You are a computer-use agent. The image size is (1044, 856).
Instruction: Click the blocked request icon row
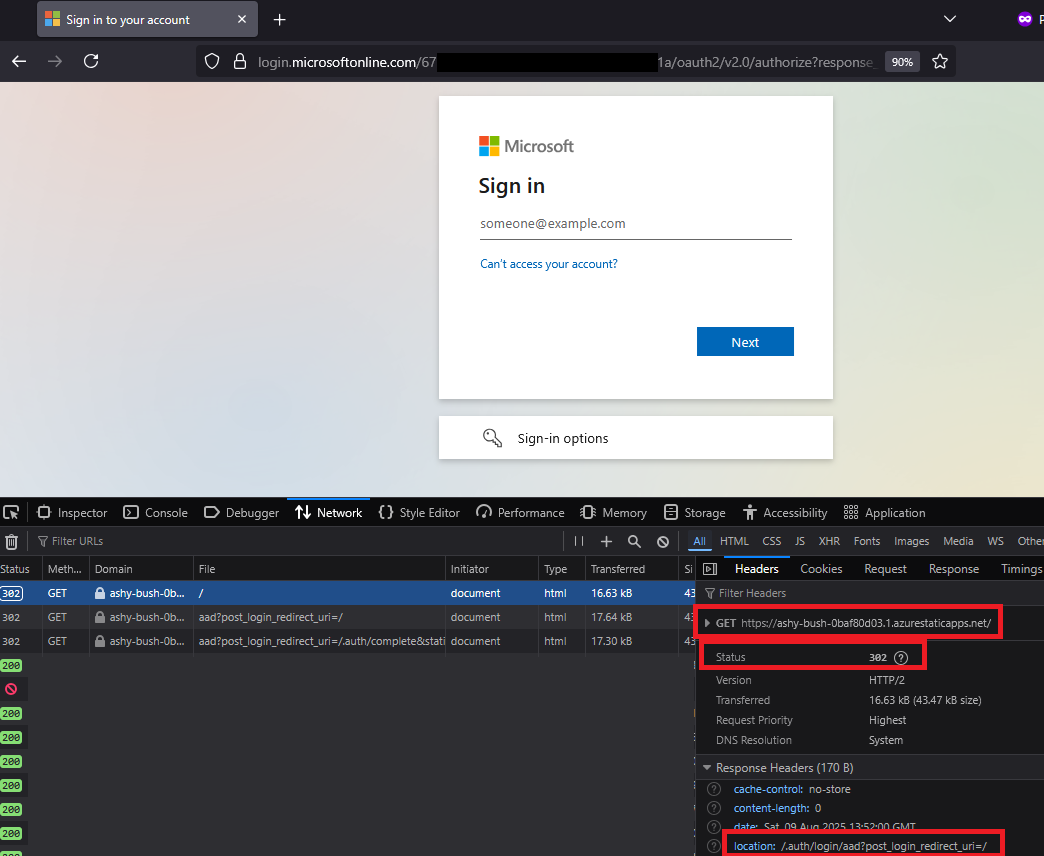pyautogui.click(x=11, y=689)
